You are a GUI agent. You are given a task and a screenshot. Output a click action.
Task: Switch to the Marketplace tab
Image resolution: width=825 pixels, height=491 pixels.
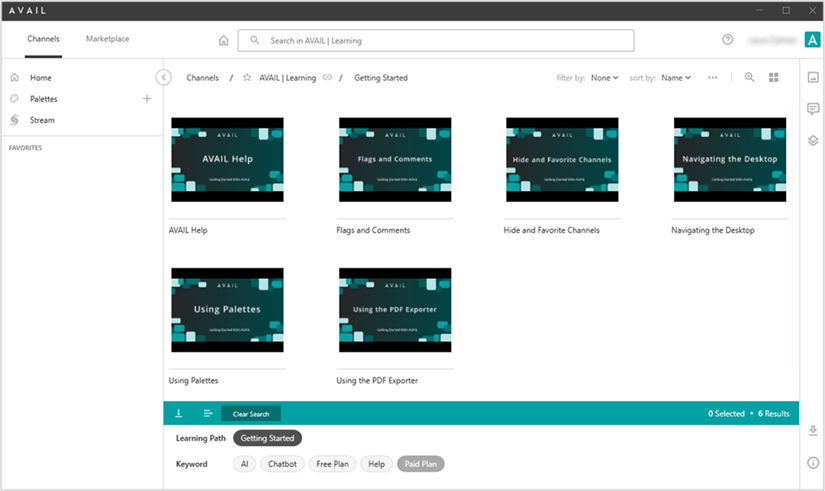pos(107,39)
